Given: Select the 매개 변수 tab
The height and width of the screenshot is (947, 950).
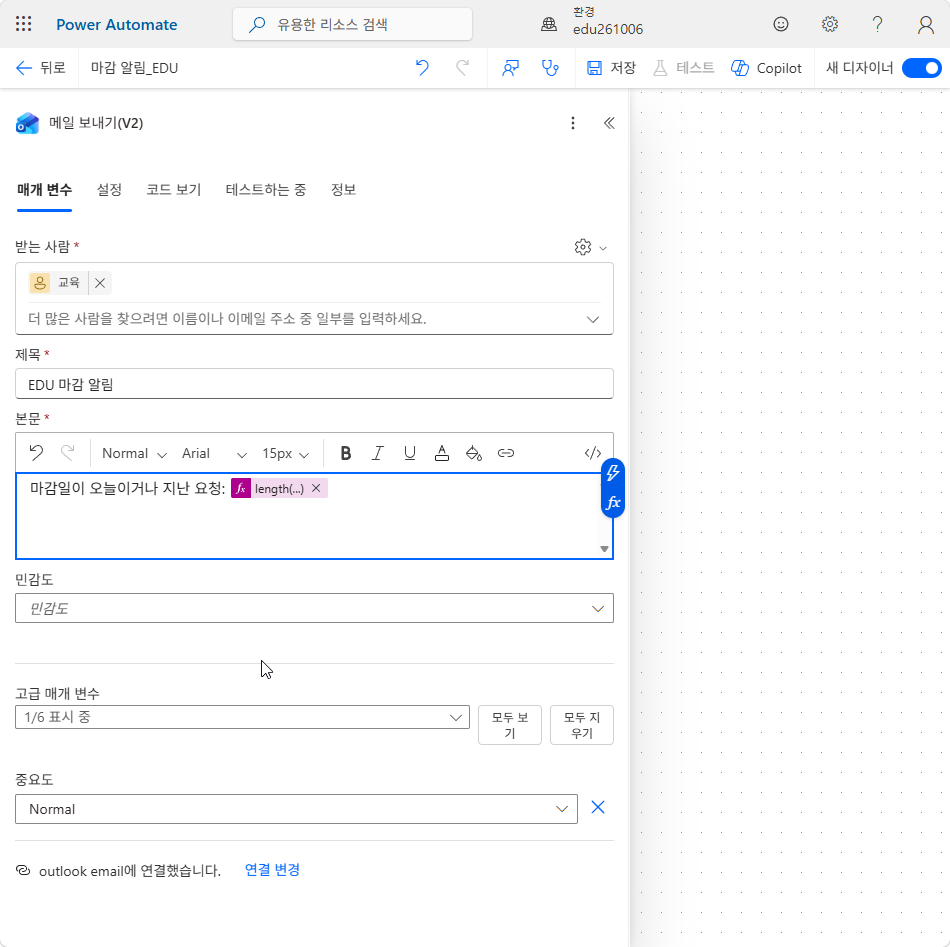Looking at the screenshot, I should tap(44, 190).
